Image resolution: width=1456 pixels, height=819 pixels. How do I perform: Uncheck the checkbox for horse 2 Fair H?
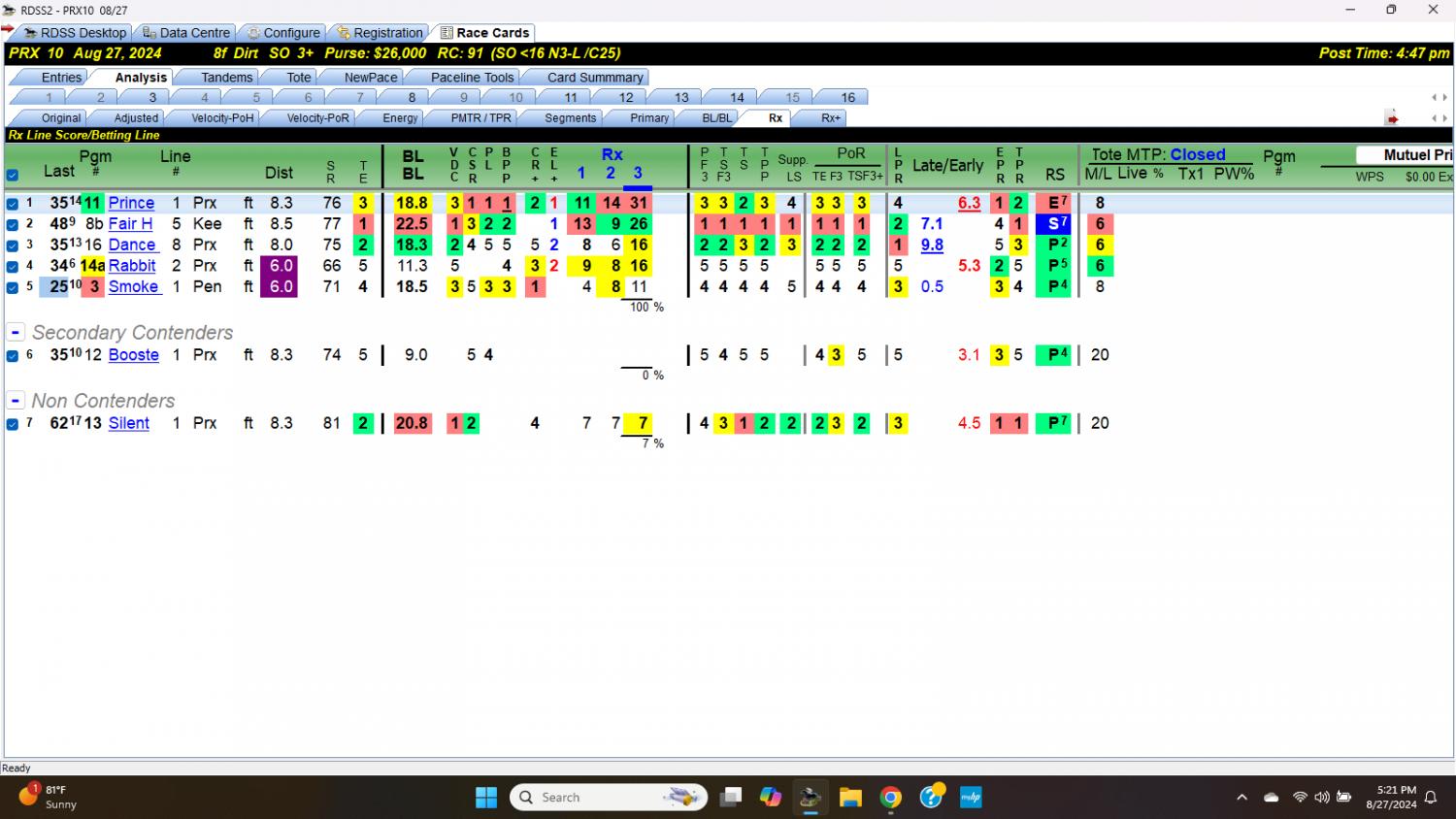coord(12,224)
